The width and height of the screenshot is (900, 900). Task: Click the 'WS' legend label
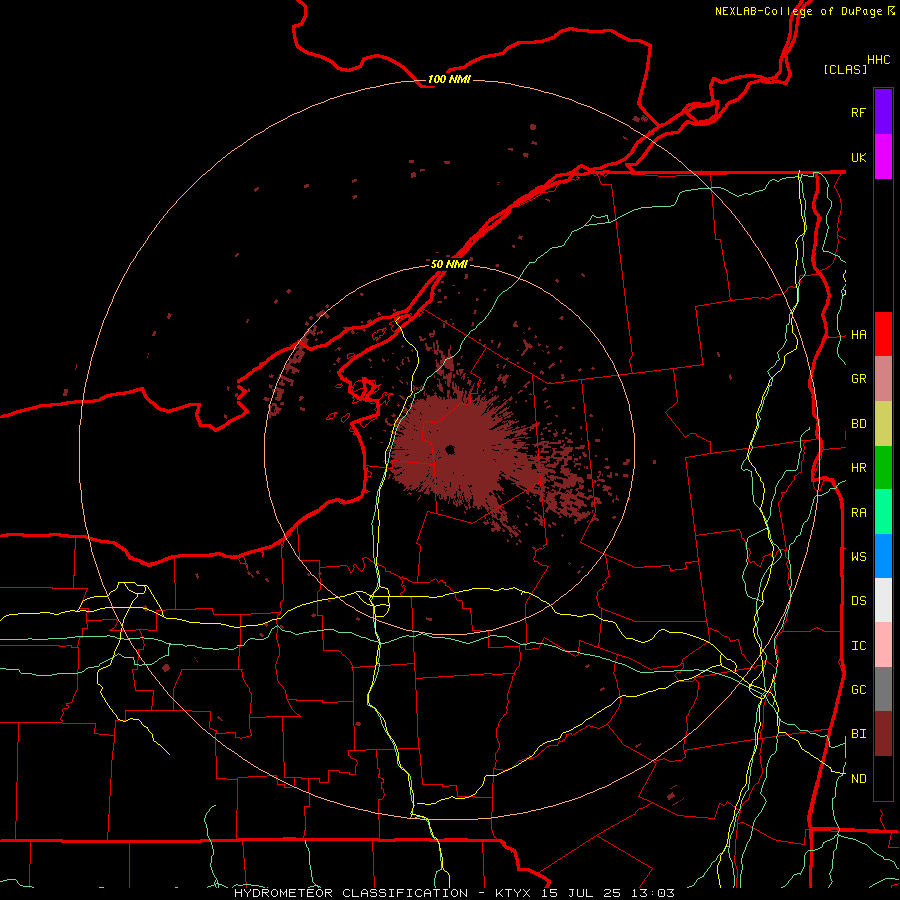click(859, 557)
